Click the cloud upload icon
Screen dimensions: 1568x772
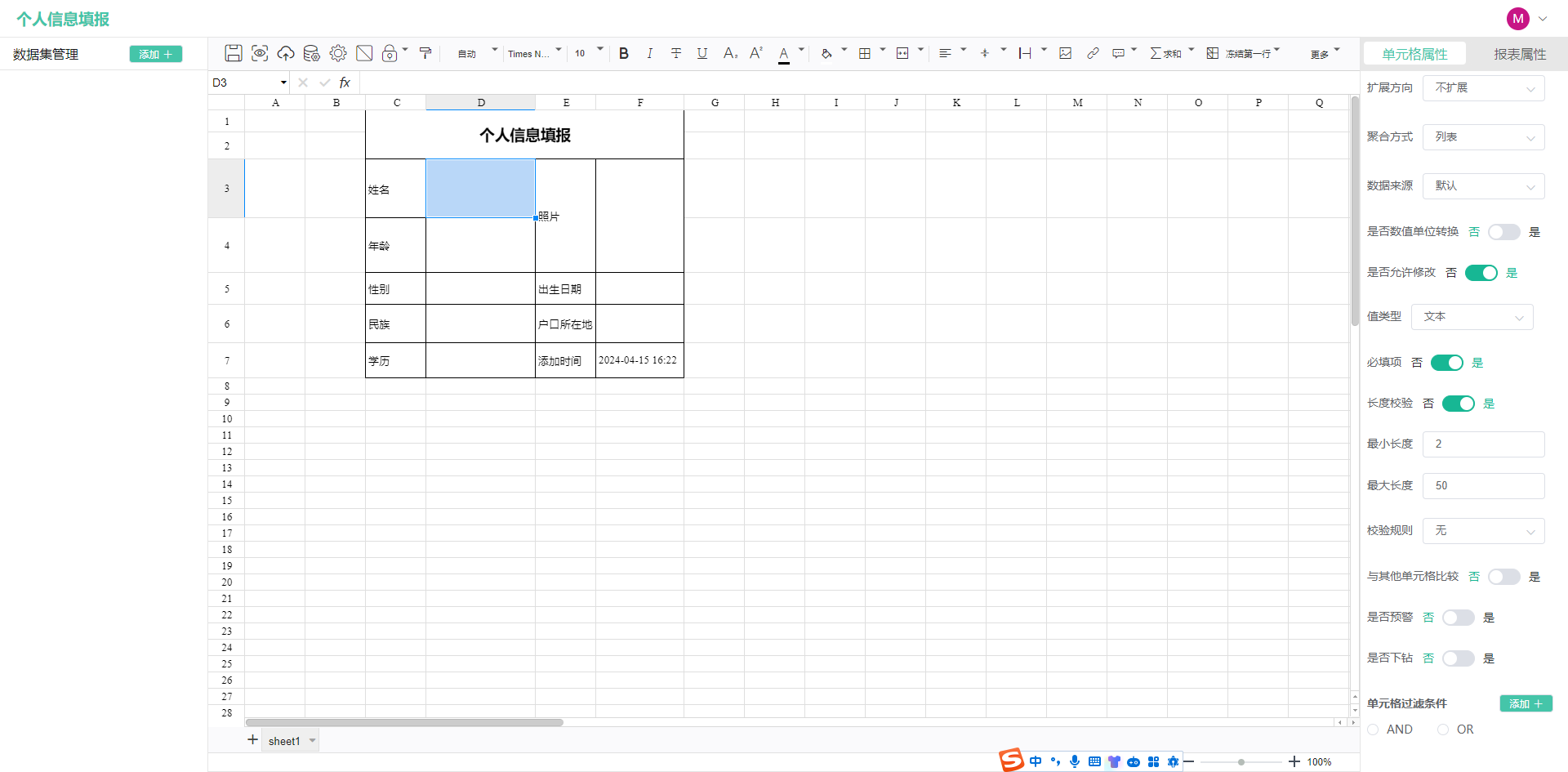[286, 53]
